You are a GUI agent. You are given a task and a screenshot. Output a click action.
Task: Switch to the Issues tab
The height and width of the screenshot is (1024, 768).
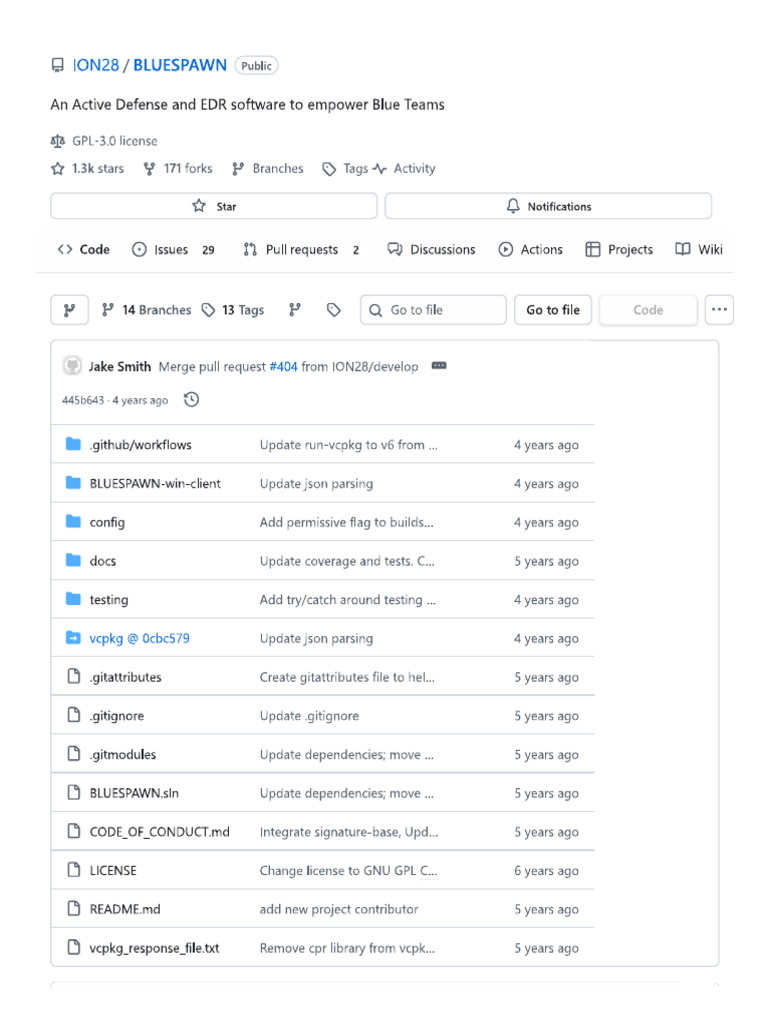(173, 249)
